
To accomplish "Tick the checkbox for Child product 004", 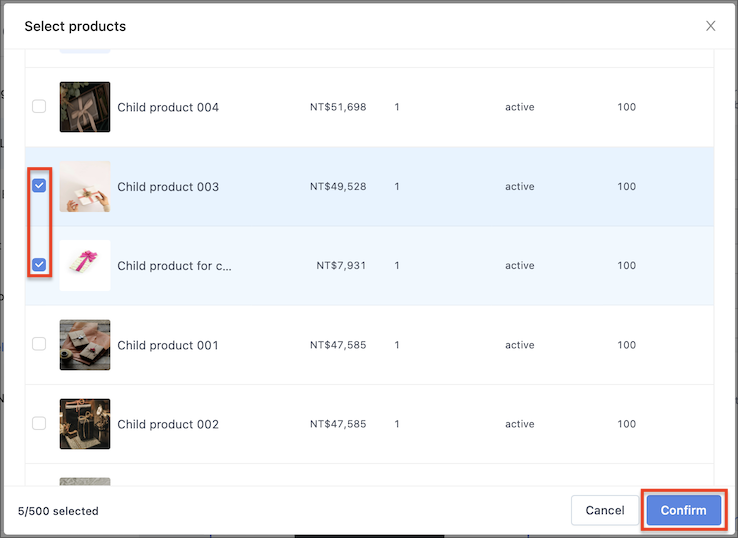I will [39, 106].
